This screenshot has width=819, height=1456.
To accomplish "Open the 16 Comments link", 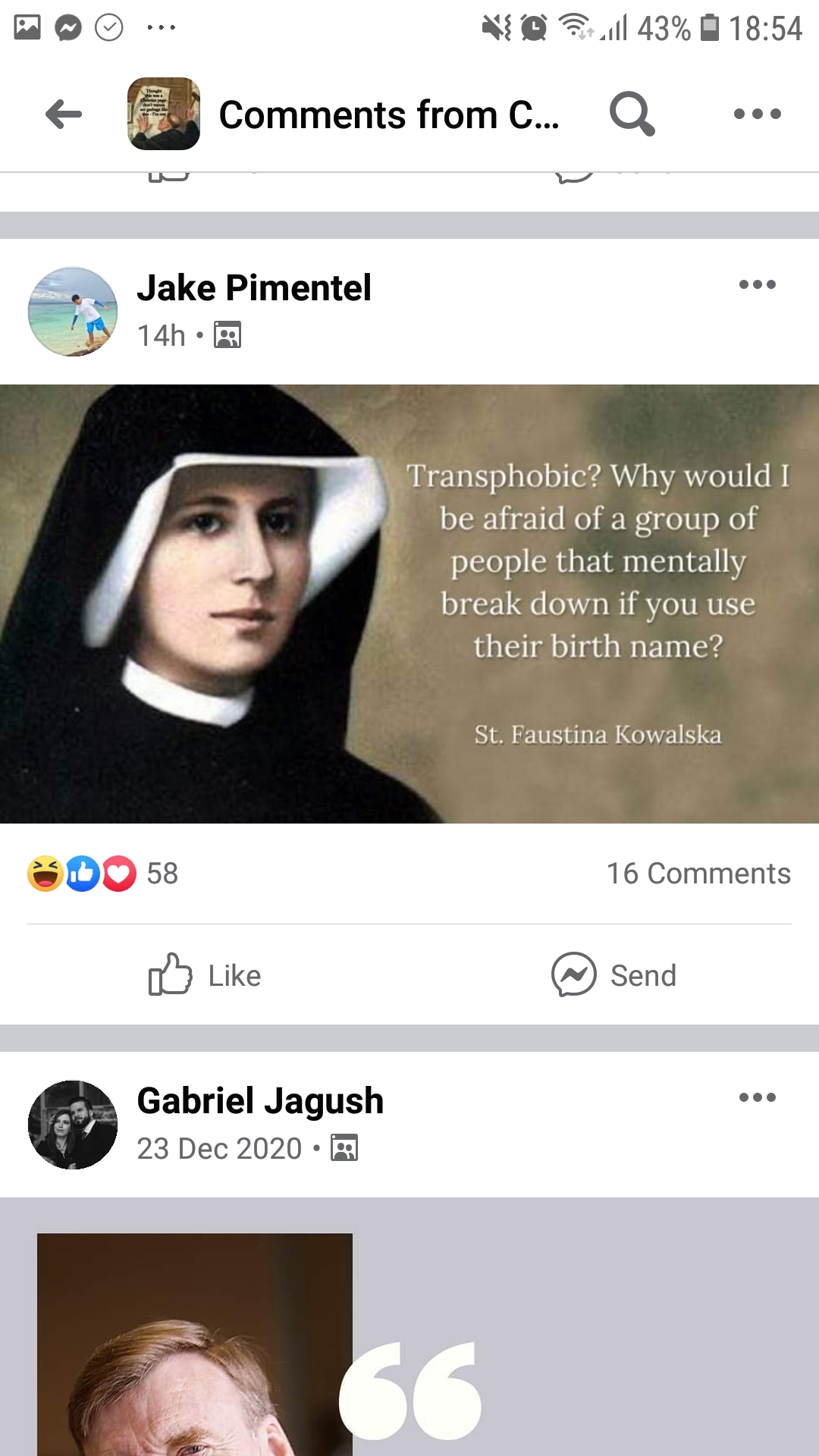I will tap(698, 874).
